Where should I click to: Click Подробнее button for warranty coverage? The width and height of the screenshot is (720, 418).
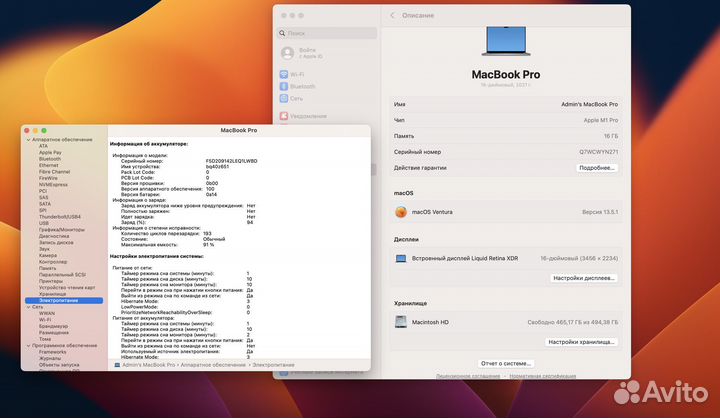[596, 168]
